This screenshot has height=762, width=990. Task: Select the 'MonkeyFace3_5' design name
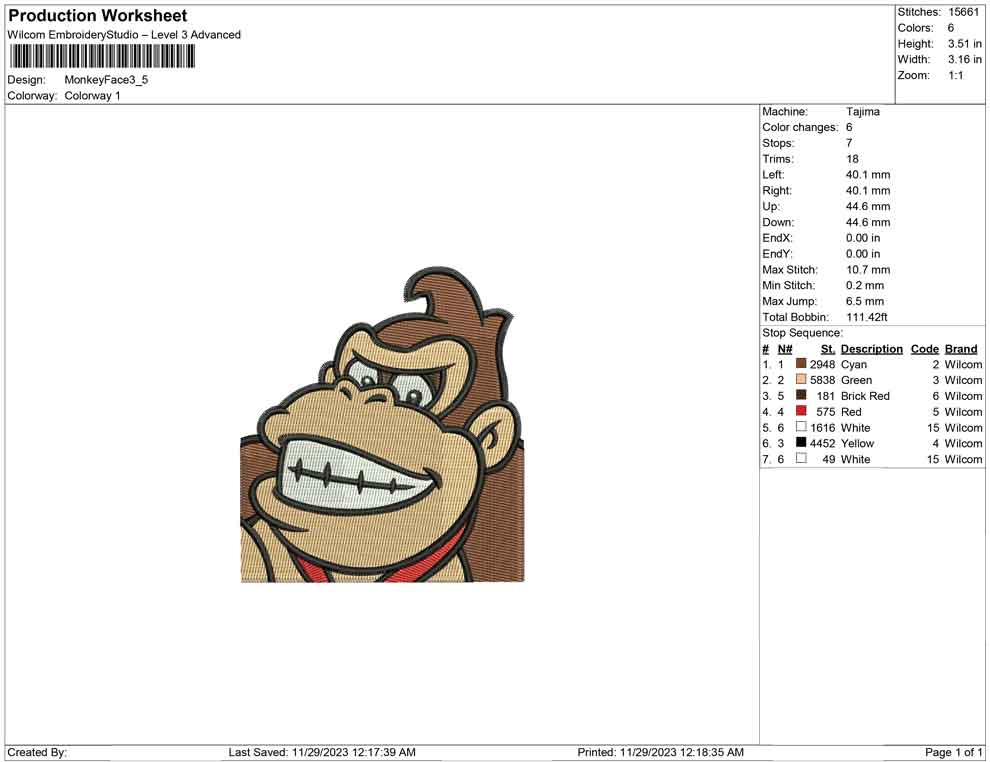pos(106,80)
